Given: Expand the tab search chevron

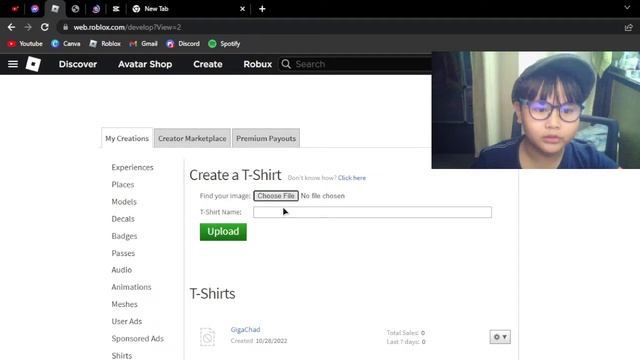Looking at the screenshot, I should coord(627,8).
